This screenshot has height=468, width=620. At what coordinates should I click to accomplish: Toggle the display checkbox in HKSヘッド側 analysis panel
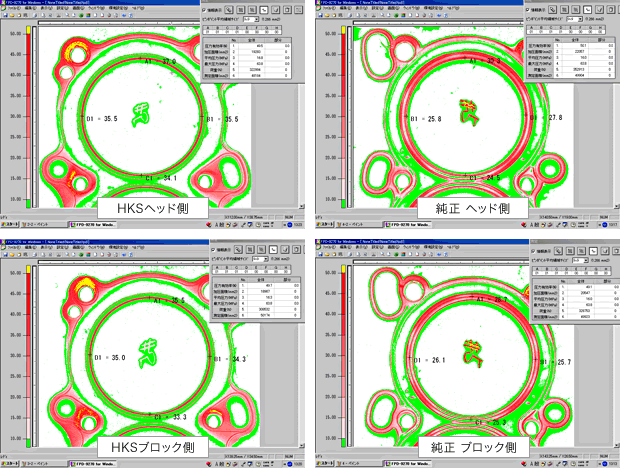[204, 10]
